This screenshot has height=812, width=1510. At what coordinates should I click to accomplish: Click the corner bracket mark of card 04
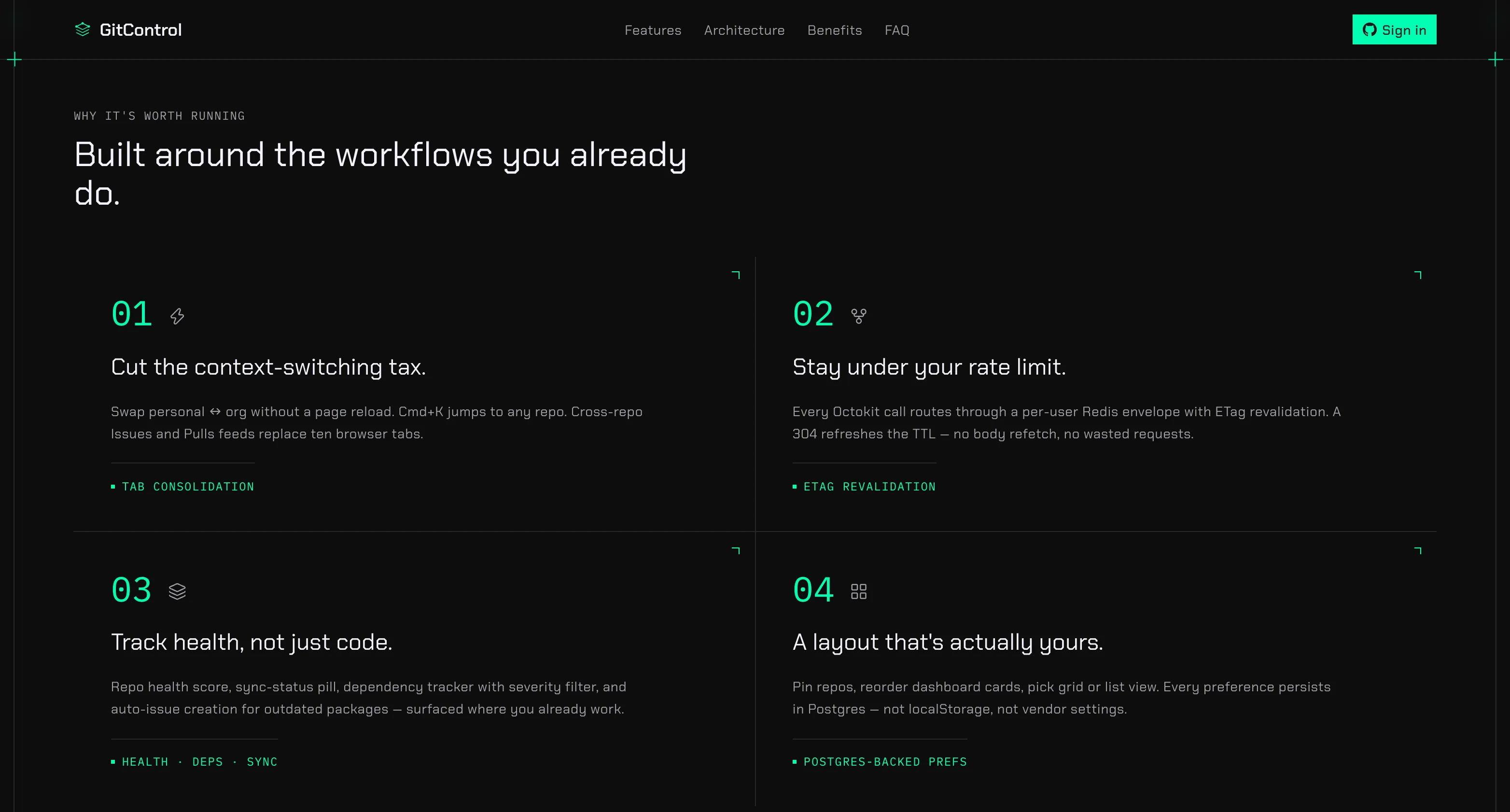point(1418,550)
